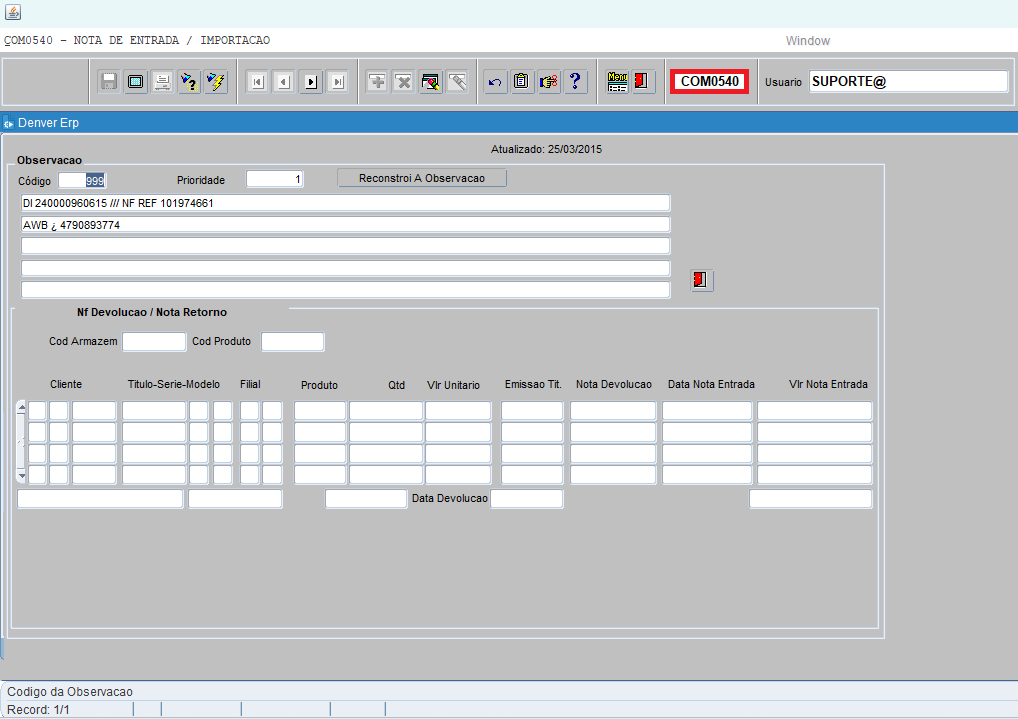
Task: Click the Código field with 999
Action: (x=82, y=181)
